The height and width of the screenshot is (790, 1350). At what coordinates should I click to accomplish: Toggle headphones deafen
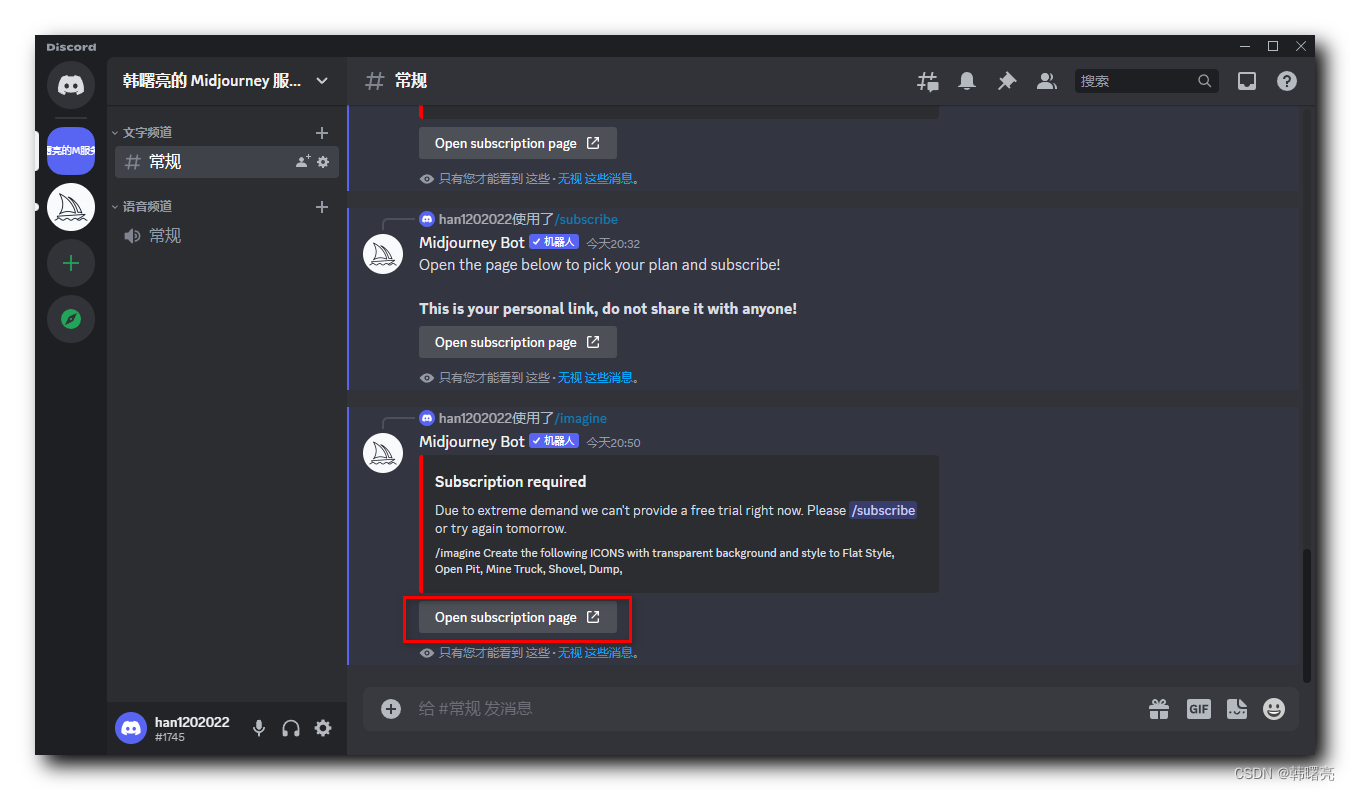(291, 728)
